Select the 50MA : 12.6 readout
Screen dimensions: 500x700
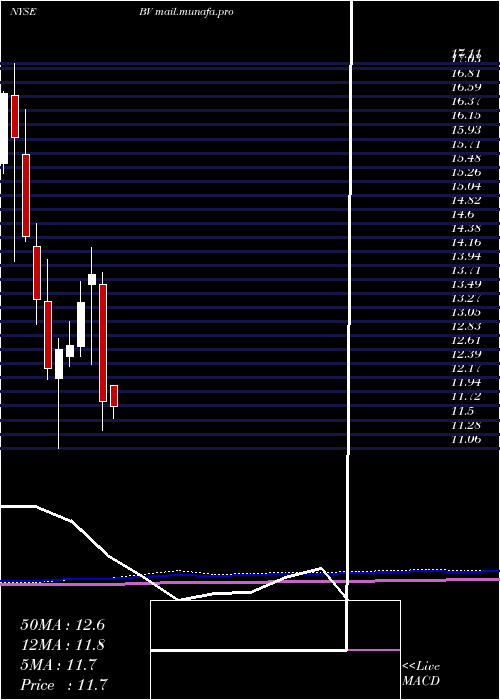click(62, 625)
